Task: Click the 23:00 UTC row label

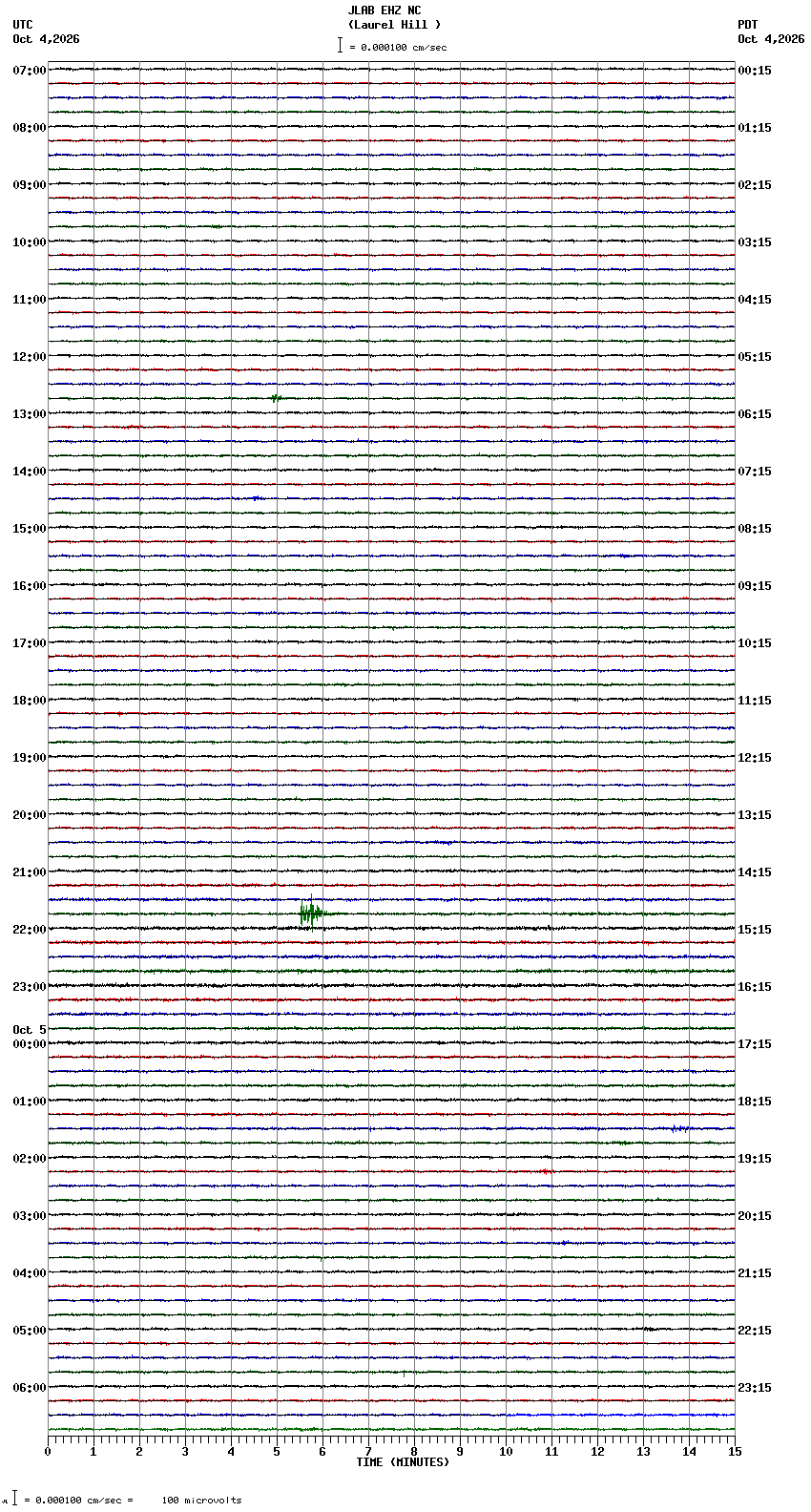Action: pos(30,987)
